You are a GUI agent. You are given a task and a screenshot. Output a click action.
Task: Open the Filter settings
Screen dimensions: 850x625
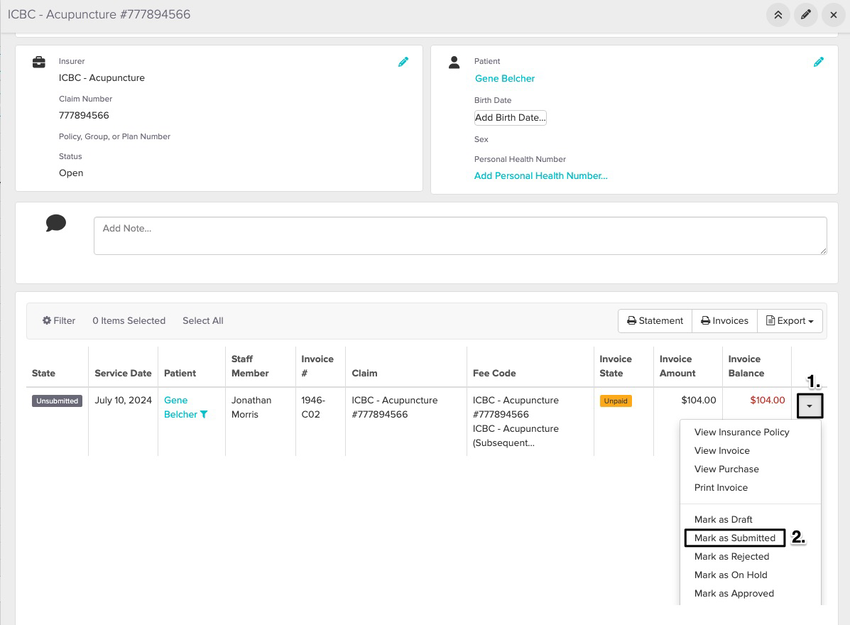[59, 320]
